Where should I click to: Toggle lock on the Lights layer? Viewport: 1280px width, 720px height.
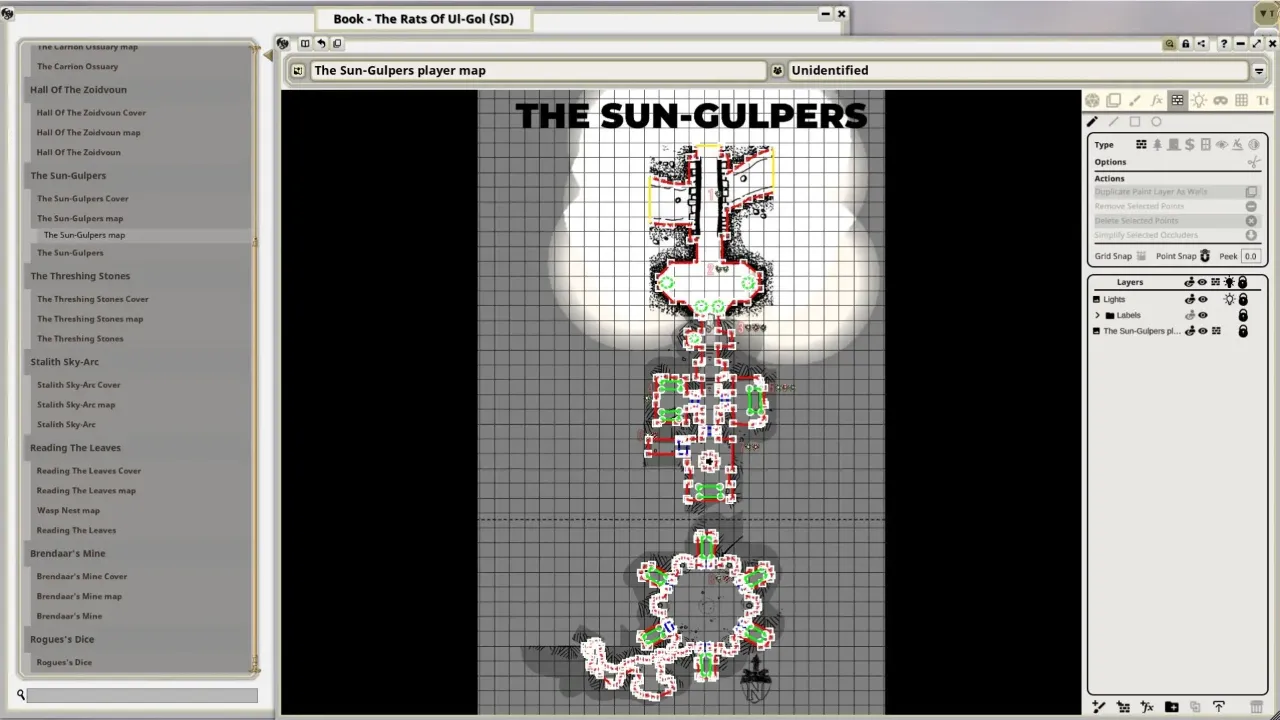pyautogui.click(x=1243, y=299)
